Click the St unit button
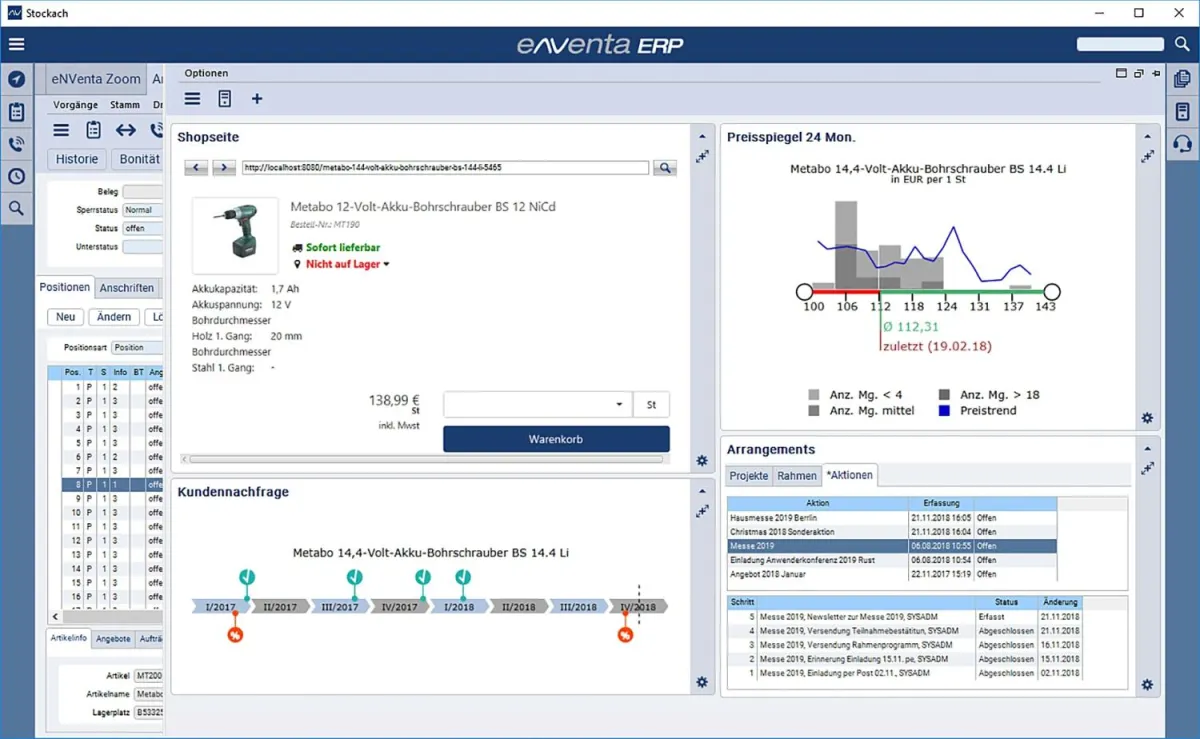1200x739 pixels. click(x=651, y=405)
